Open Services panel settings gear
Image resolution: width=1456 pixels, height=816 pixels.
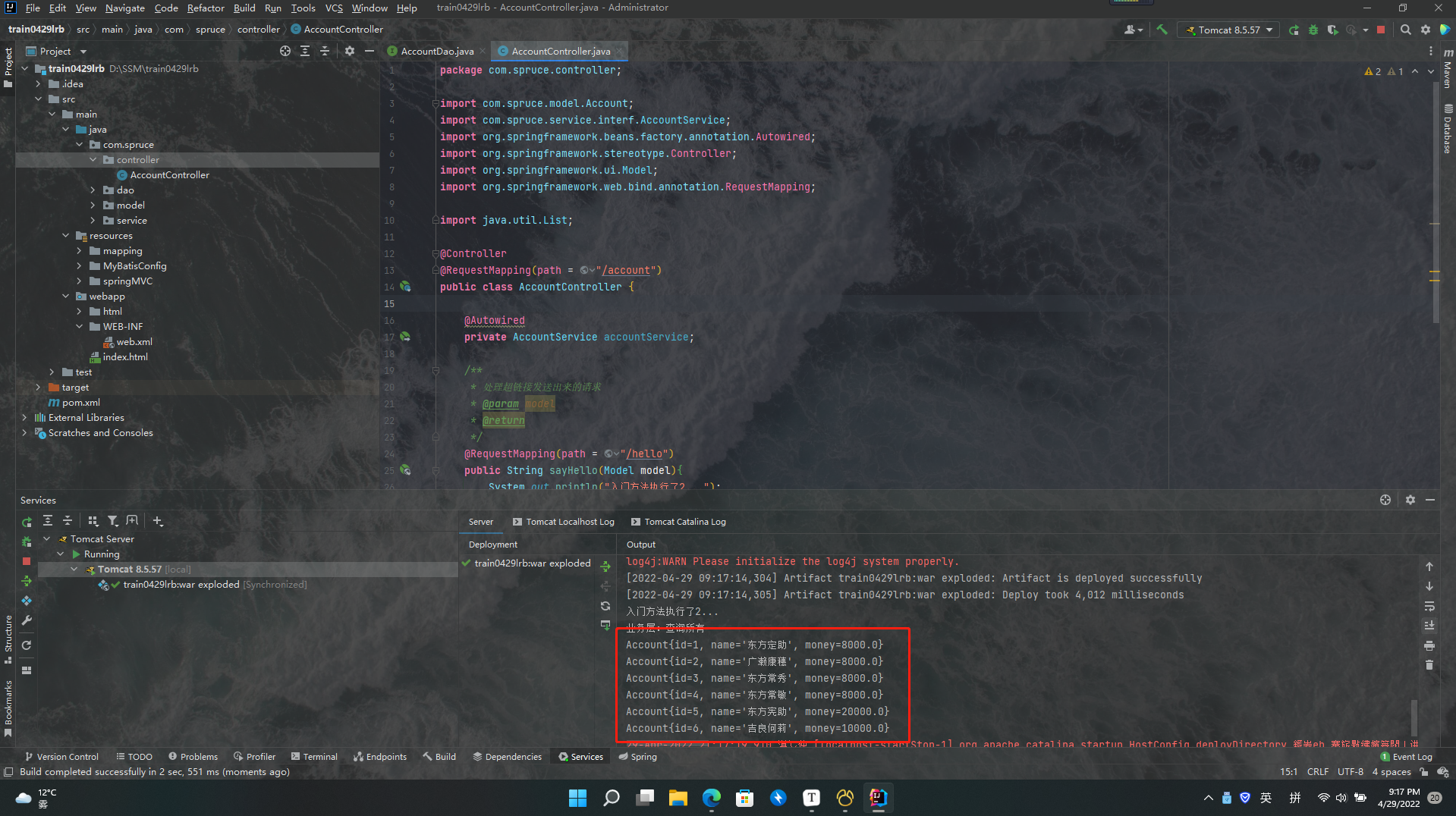click(x=1410, y=500)
